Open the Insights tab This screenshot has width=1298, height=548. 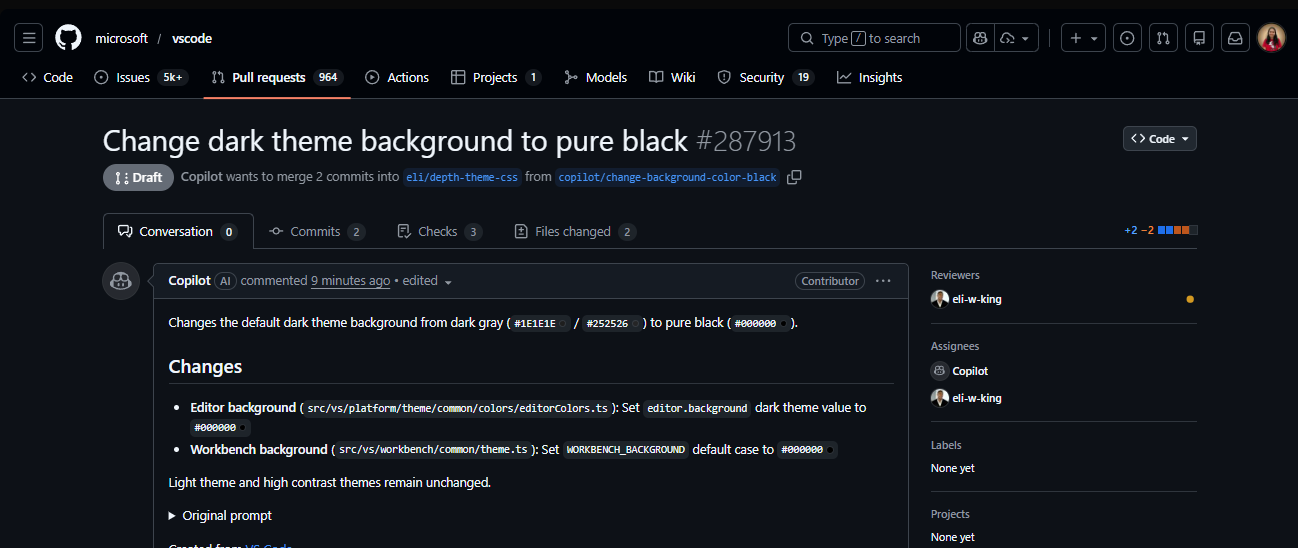click(870, 77)
